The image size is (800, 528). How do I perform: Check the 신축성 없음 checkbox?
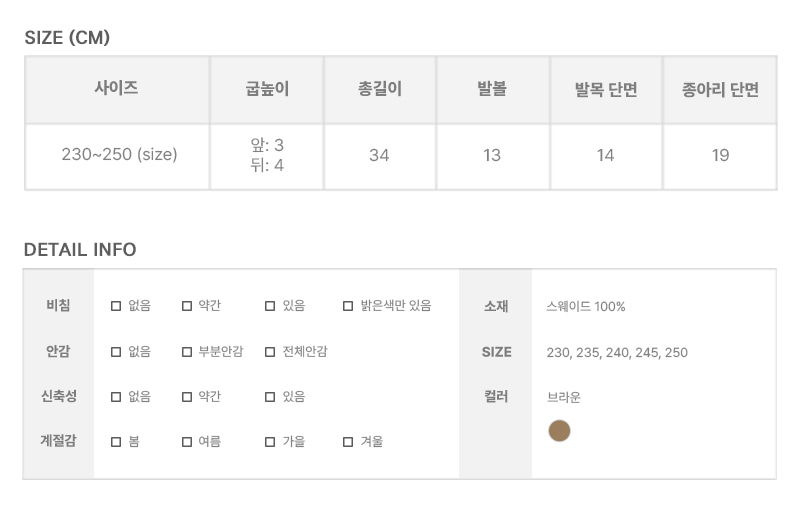[x=116, y=396]
